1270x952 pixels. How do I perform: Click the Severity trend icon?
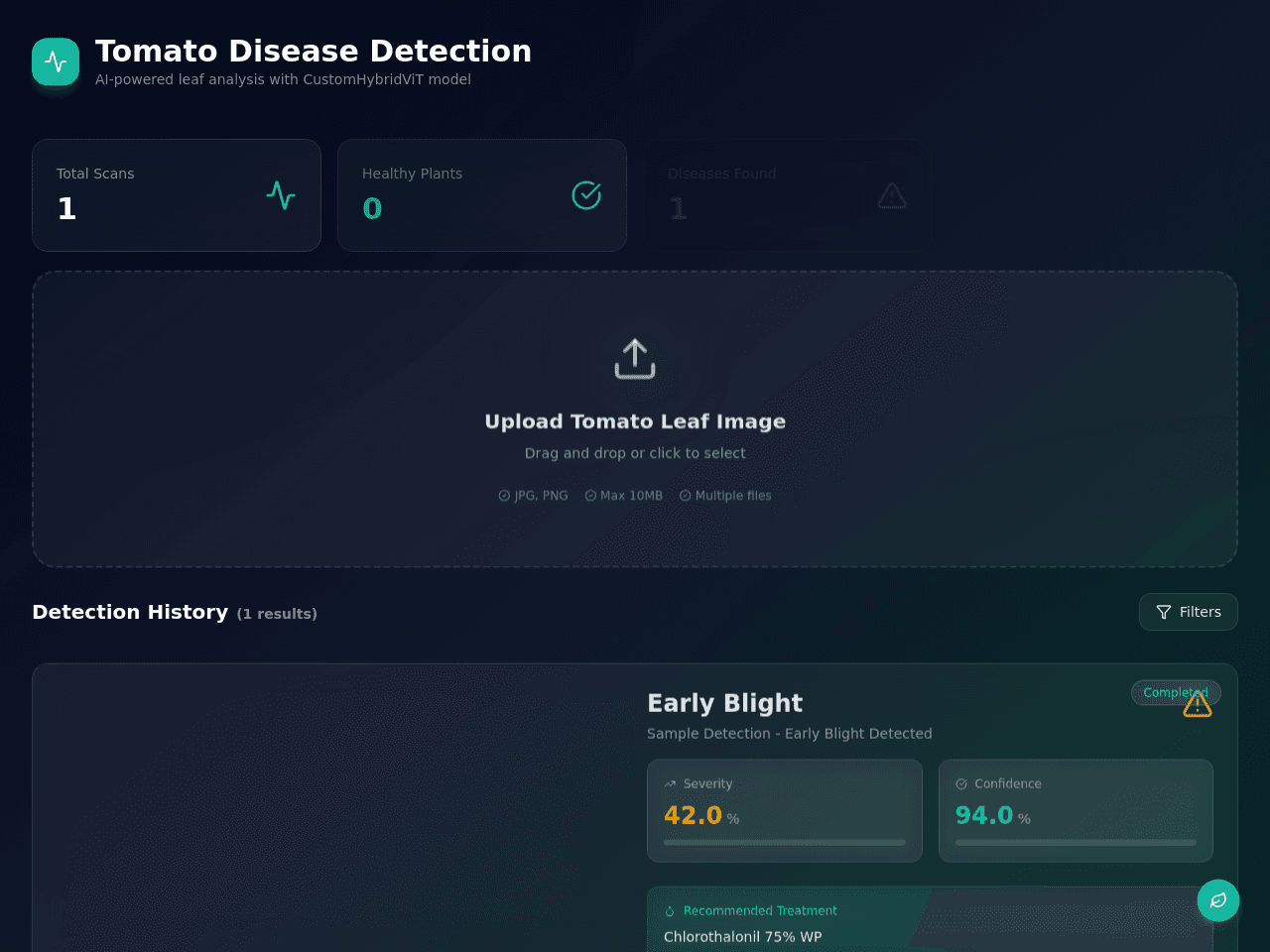click(x=670, y=784)
